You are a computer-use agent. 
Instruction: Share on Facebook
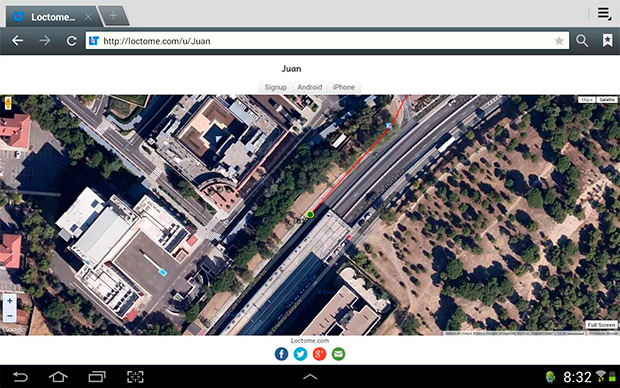coord(281,354)
